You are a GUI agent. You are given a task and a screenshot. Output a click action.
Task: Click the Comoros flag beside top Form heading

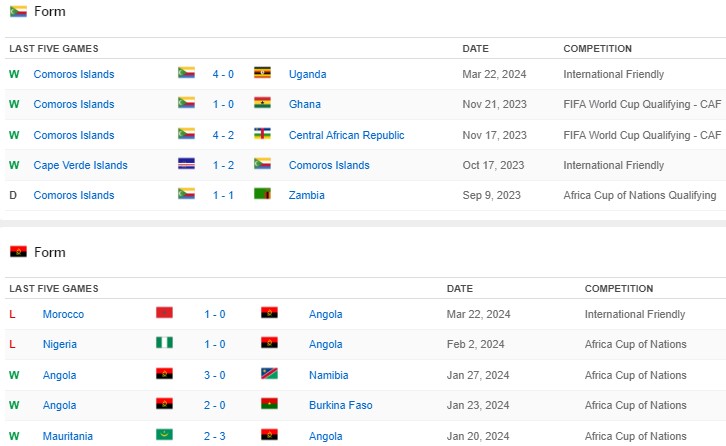coord(18,11)
